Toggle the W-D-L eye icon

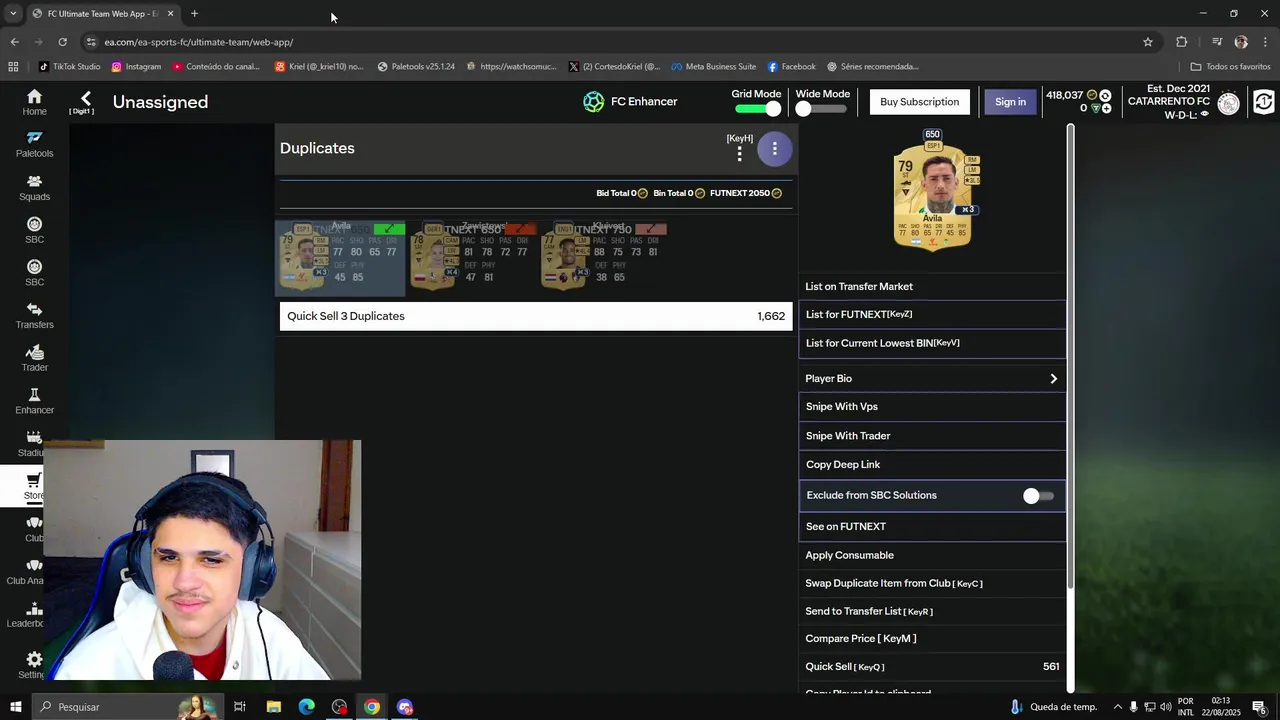click(1204, 114)
